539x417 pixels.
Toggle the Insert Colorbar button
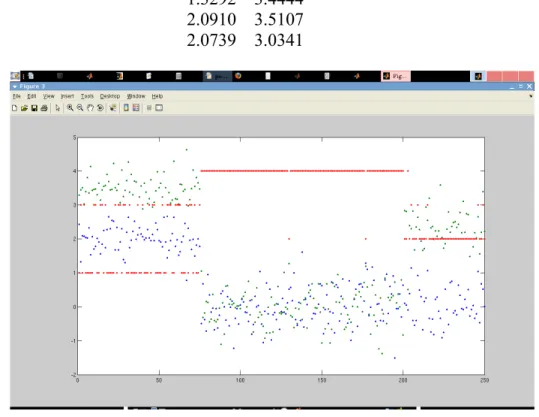tap(126, 108)
